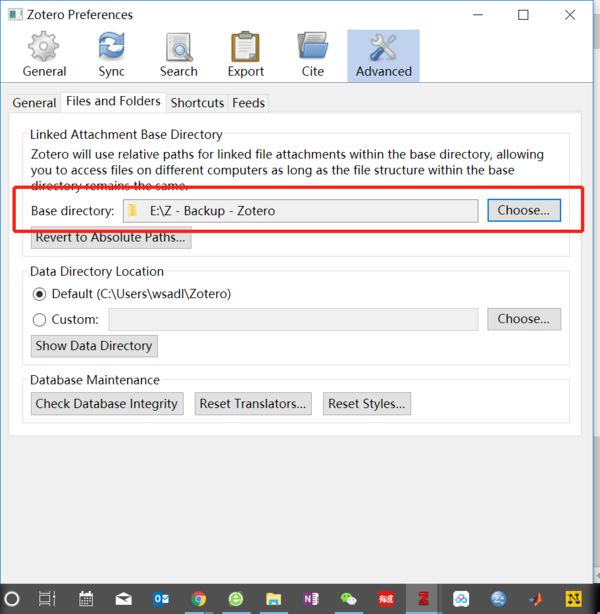Screen dimensions: 600x614
Task: Click the Zotero icon in the taskbar
Action: [x=423, y=599]
